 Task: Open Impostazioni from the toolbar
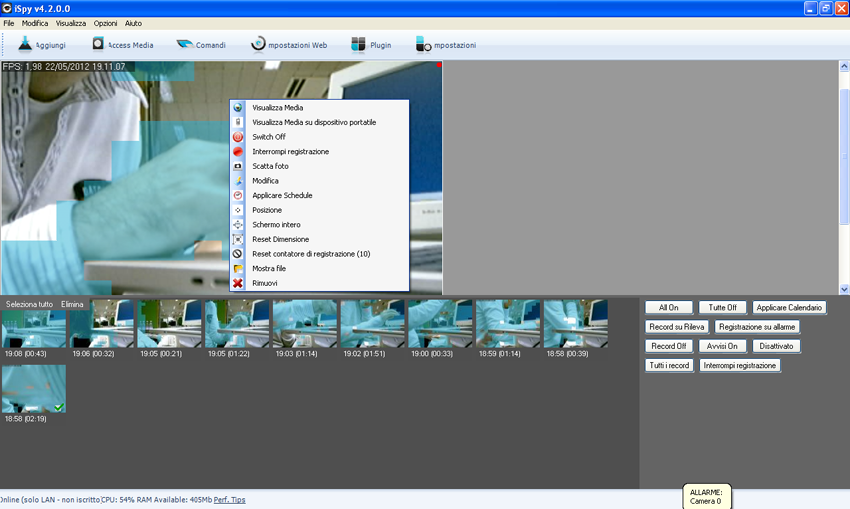pos(423,44)
